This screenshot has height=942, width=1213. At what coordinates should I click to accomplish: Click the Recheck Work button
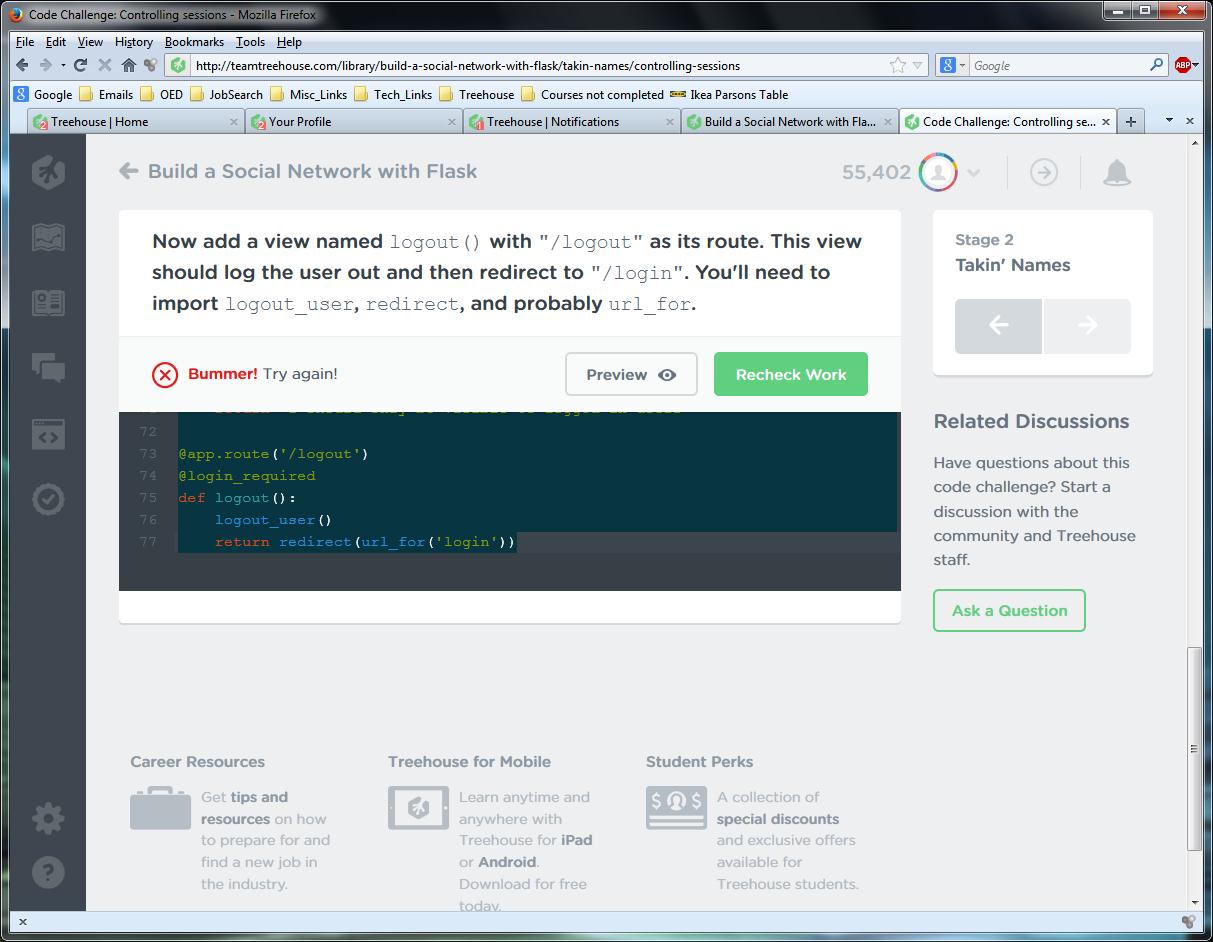791,374
